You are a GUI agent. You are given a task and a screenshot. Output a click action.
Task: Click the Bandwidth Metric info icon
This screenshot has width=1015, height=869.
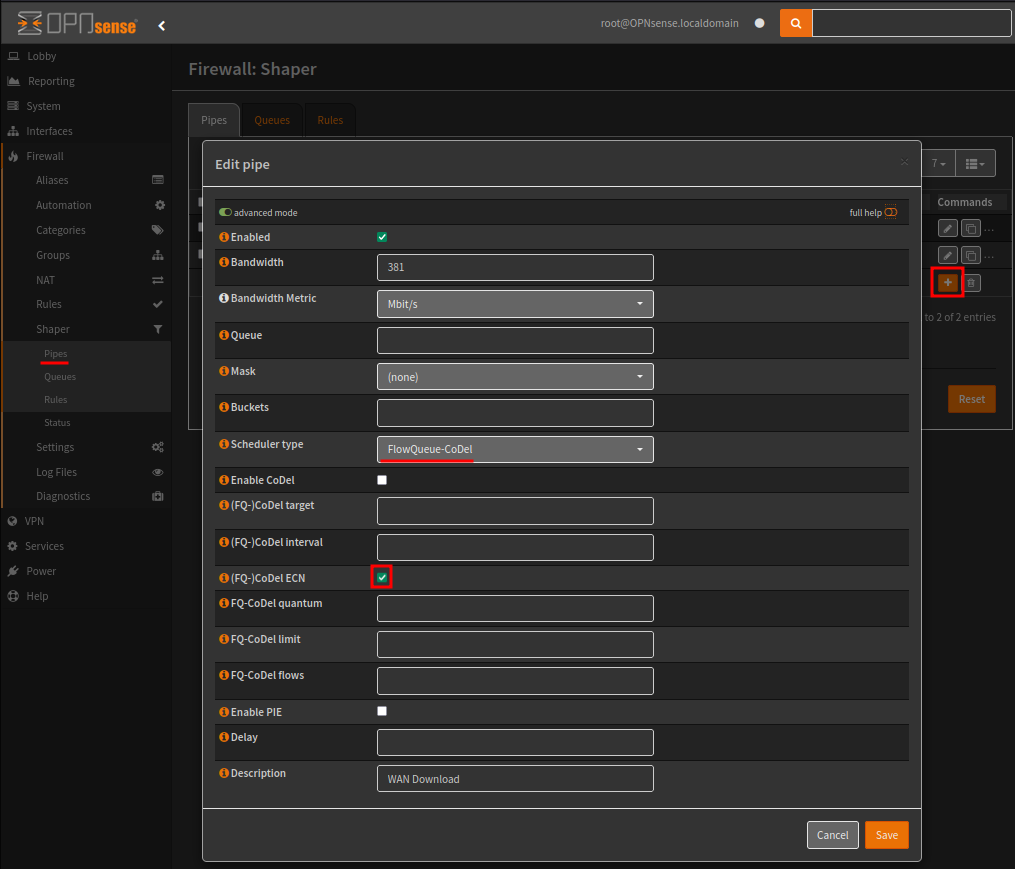(x=224, y=298)
